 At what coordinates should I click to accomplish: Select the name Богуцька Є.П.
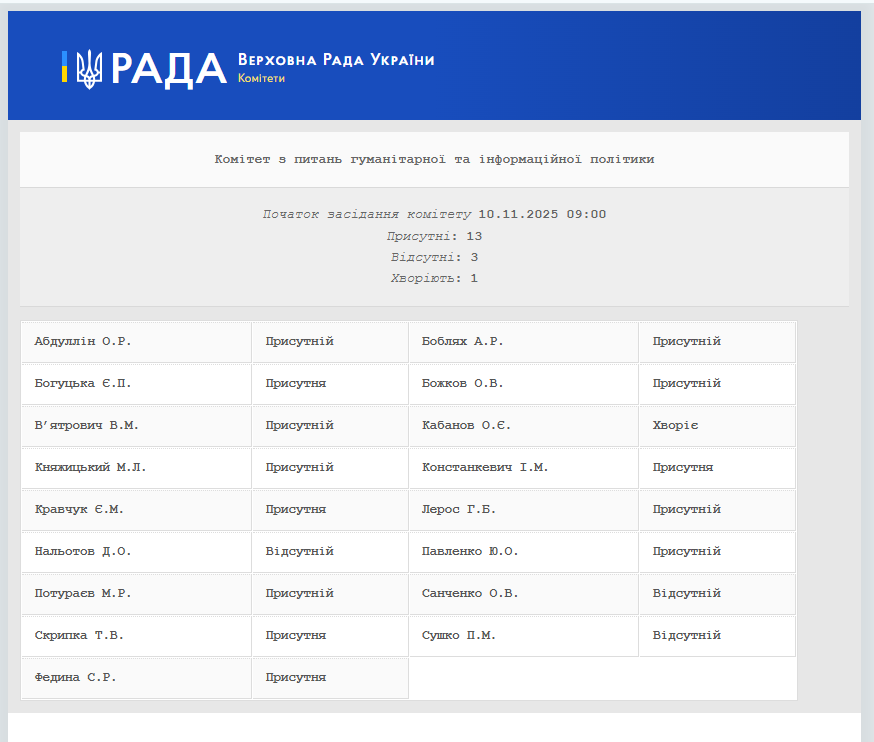82,384
